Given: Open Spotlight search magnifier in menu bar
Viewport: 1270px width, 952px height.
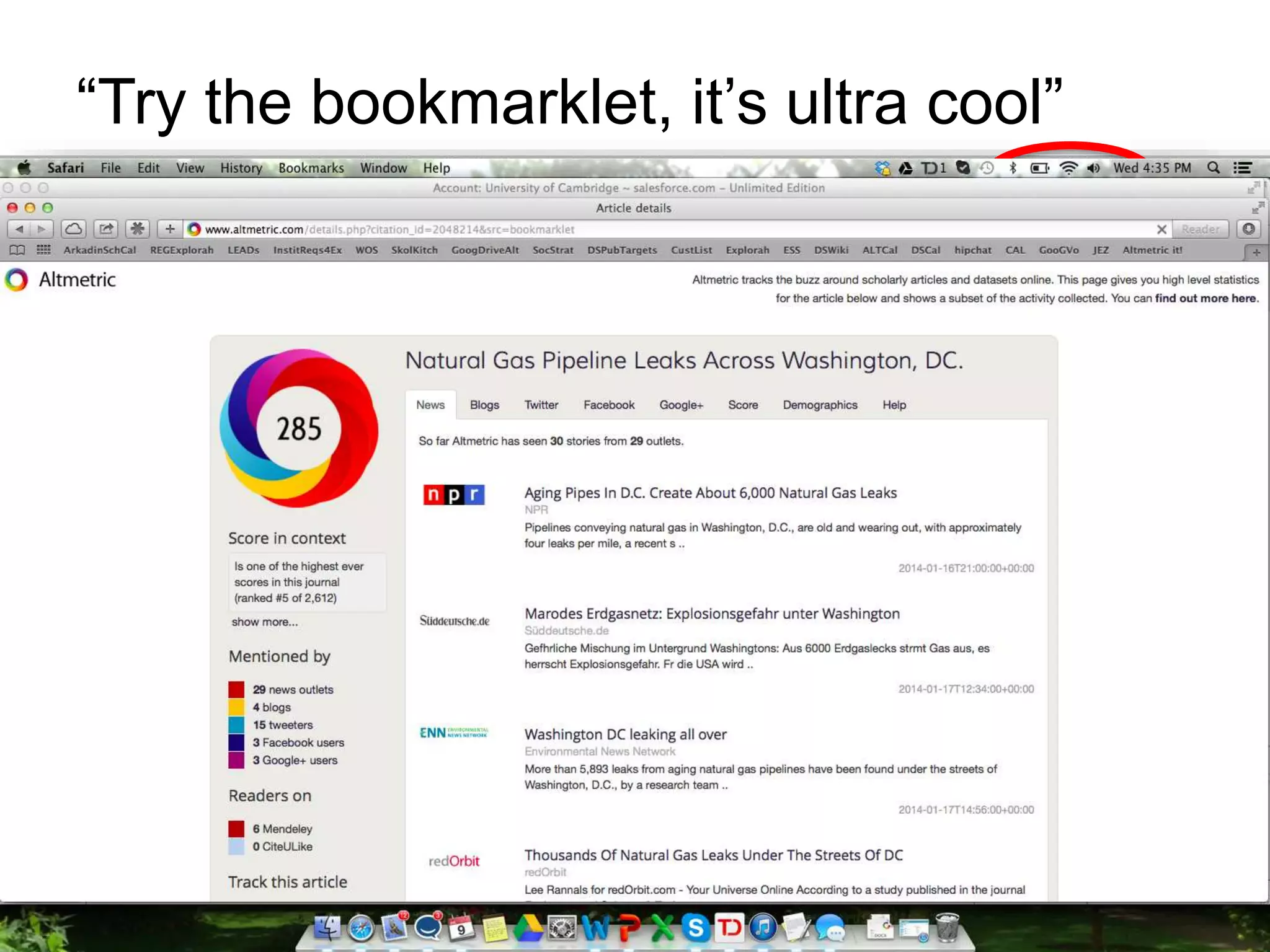Looking at the screenshot, I should (x=1214, y=168).
